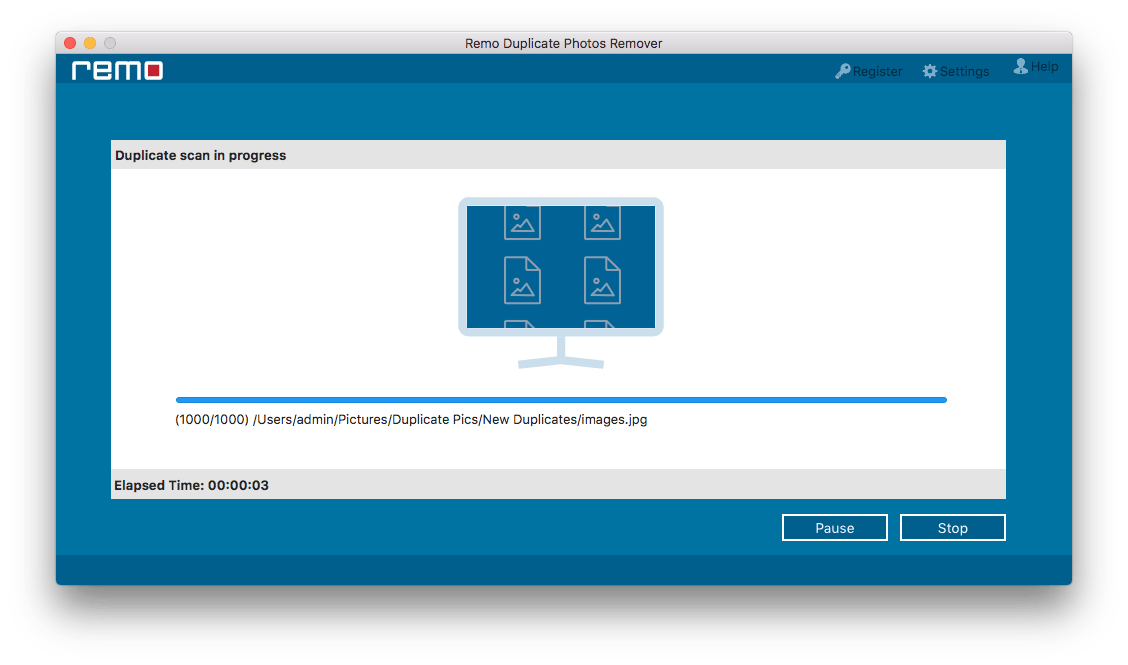The image size is (1128, 665).
Task: Click the Help person icon
Action: pyautogui.click(x=1020, y=67)
